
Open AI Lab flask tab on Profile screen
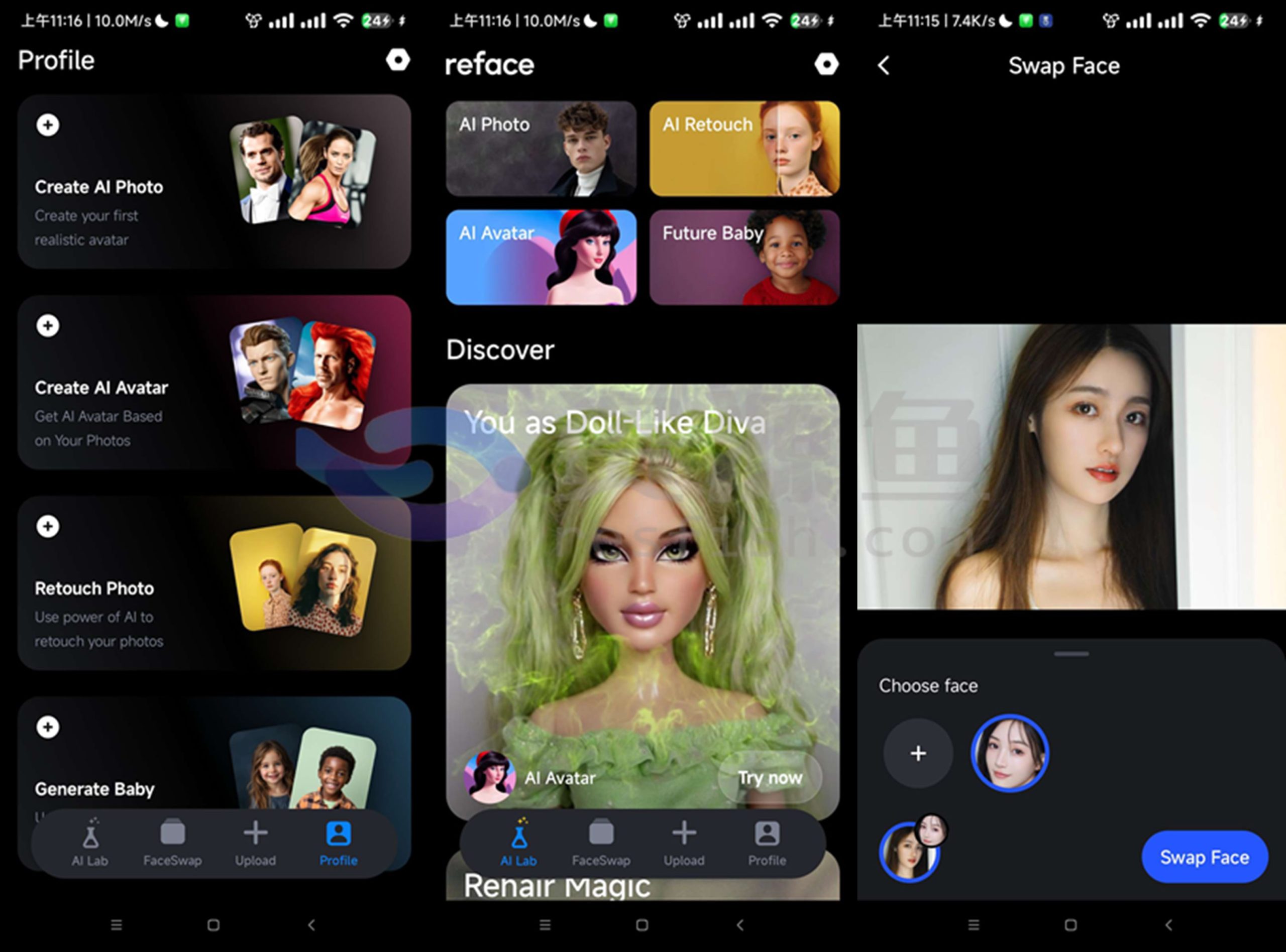point(90,843)
